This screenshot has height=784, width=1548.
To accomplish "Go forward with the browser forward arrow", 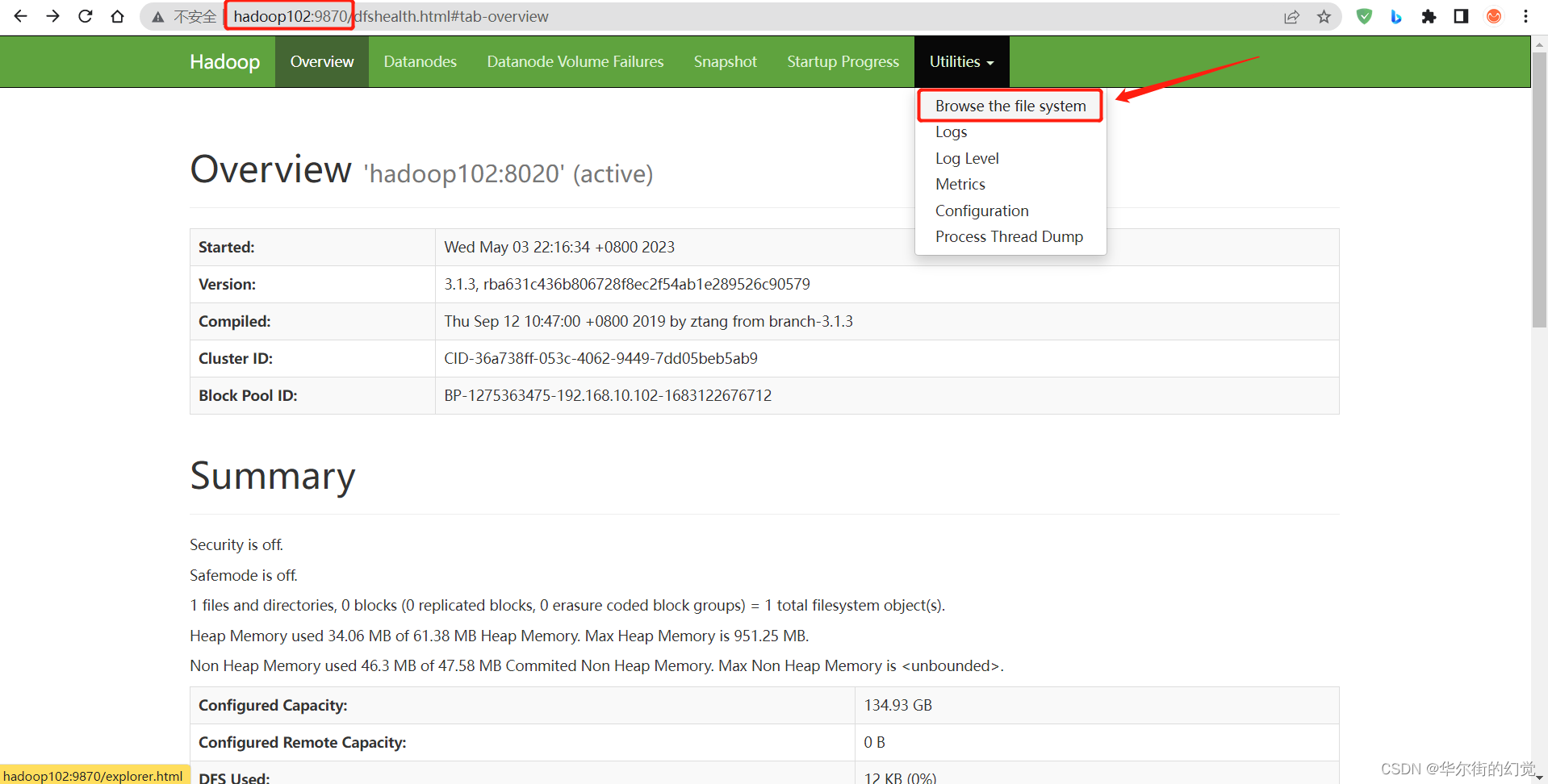I will coord(53,16).
